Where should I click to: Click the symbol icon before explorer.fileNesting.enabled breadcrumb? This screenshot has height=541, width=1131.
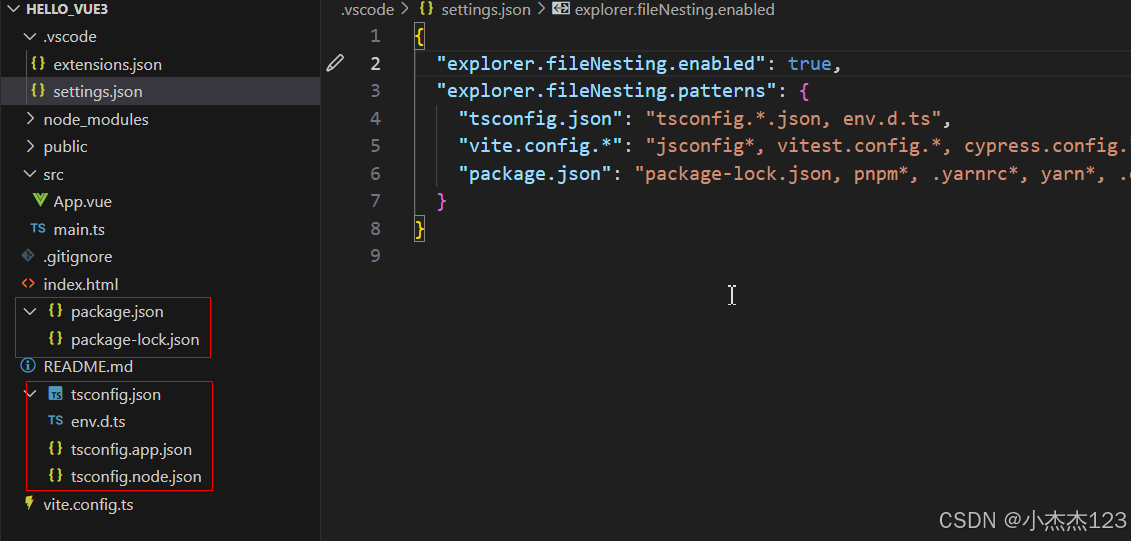pyautogui.click(x=561, y=9)
